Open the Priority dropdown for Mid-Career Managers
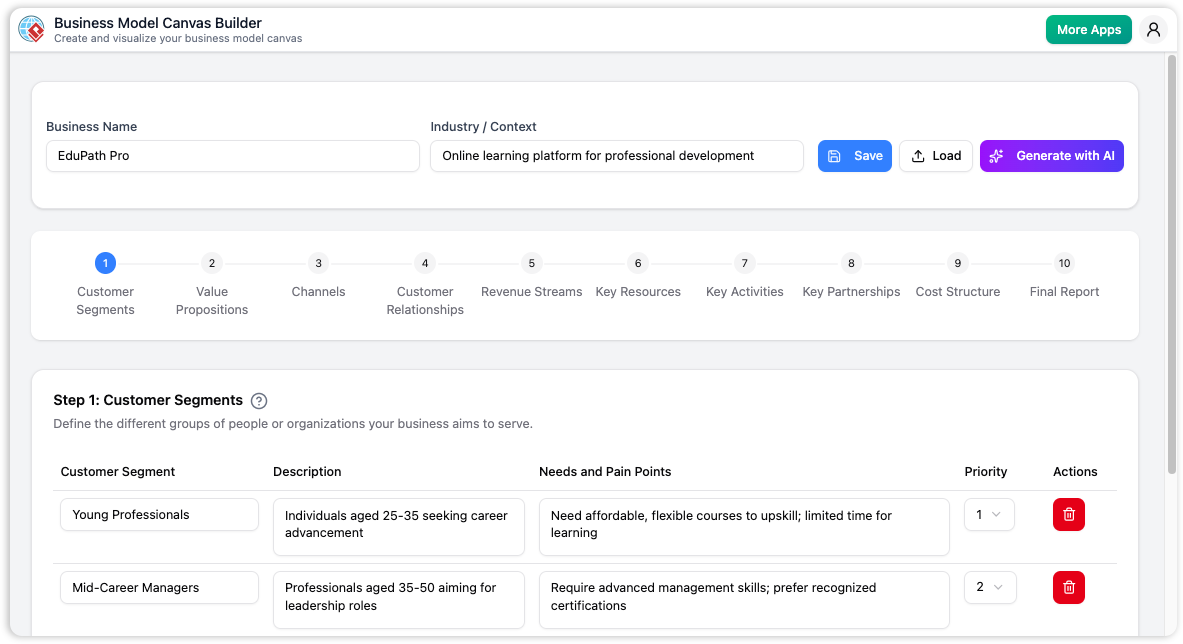This screenshot has width=1183, height=644. click(990, 587)
